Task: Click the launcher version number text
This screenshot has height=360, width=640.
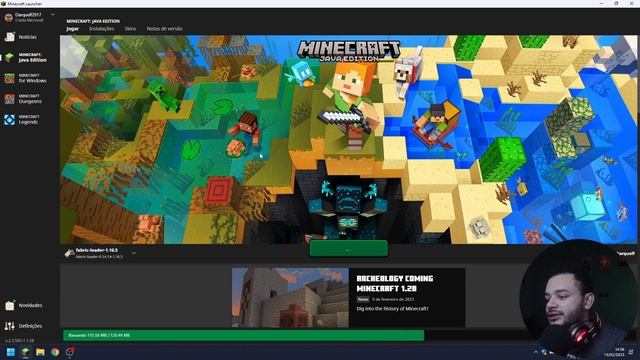Action: [x=20, y=340]
